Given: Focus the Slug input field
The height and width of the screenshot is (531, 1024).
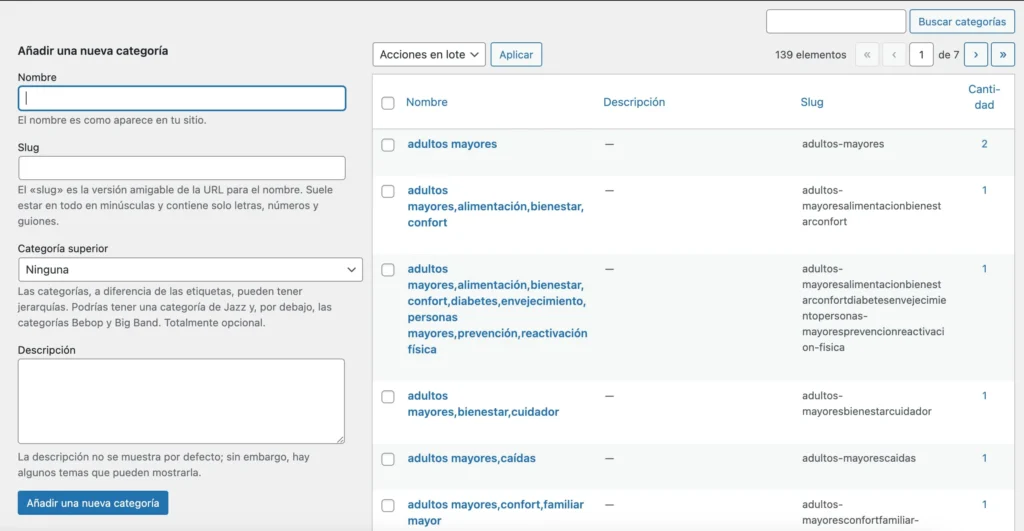Looking at the screenshot, I should [182, 168].
